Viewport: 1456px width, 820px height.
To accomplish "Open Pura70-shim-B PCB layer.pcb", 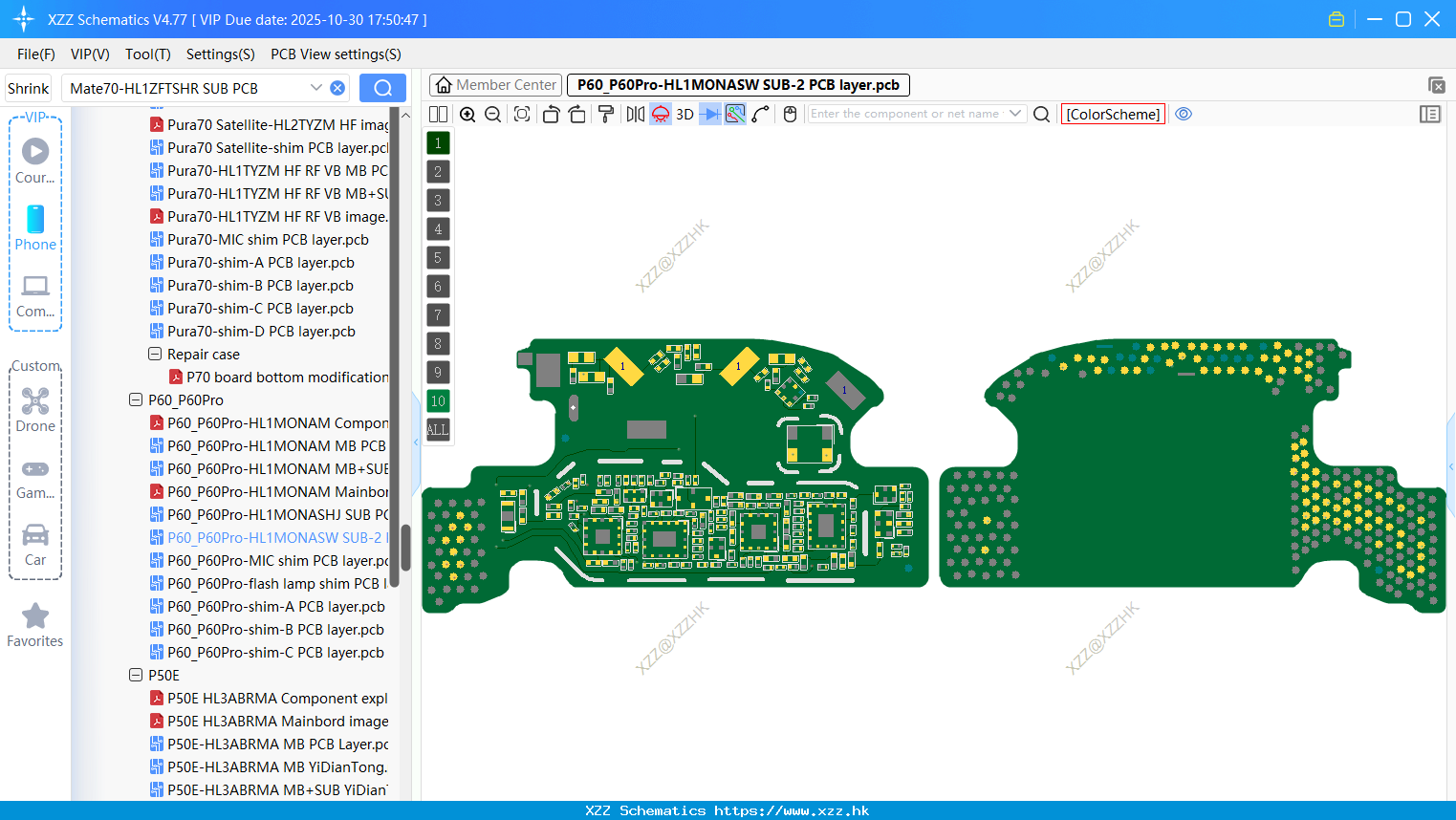I will click(251, 286).
